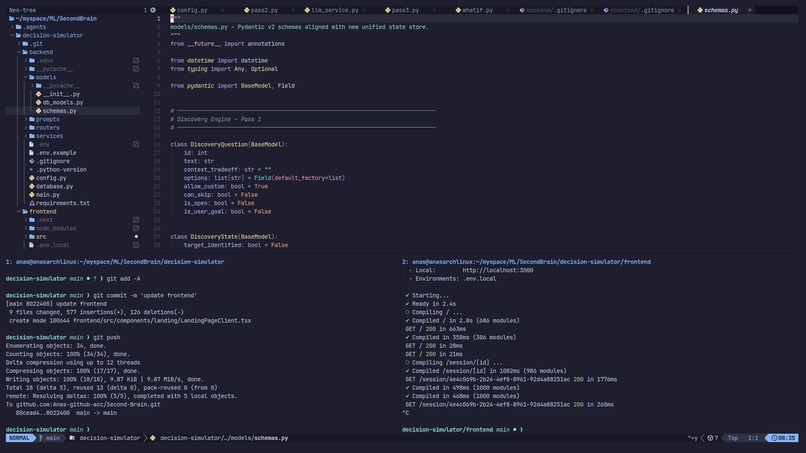Click the 'git push' command in left terminal

tap(106, 337)
